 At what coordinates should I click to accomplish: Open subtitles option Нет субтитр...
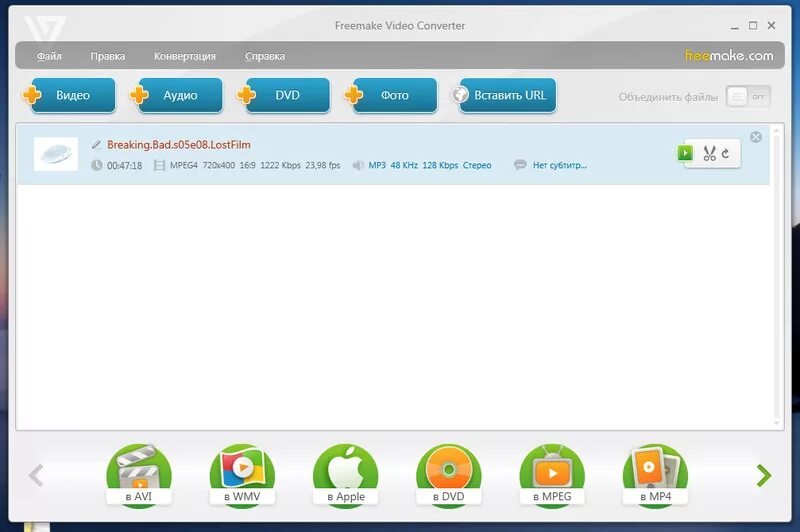(x=560, y=165)
